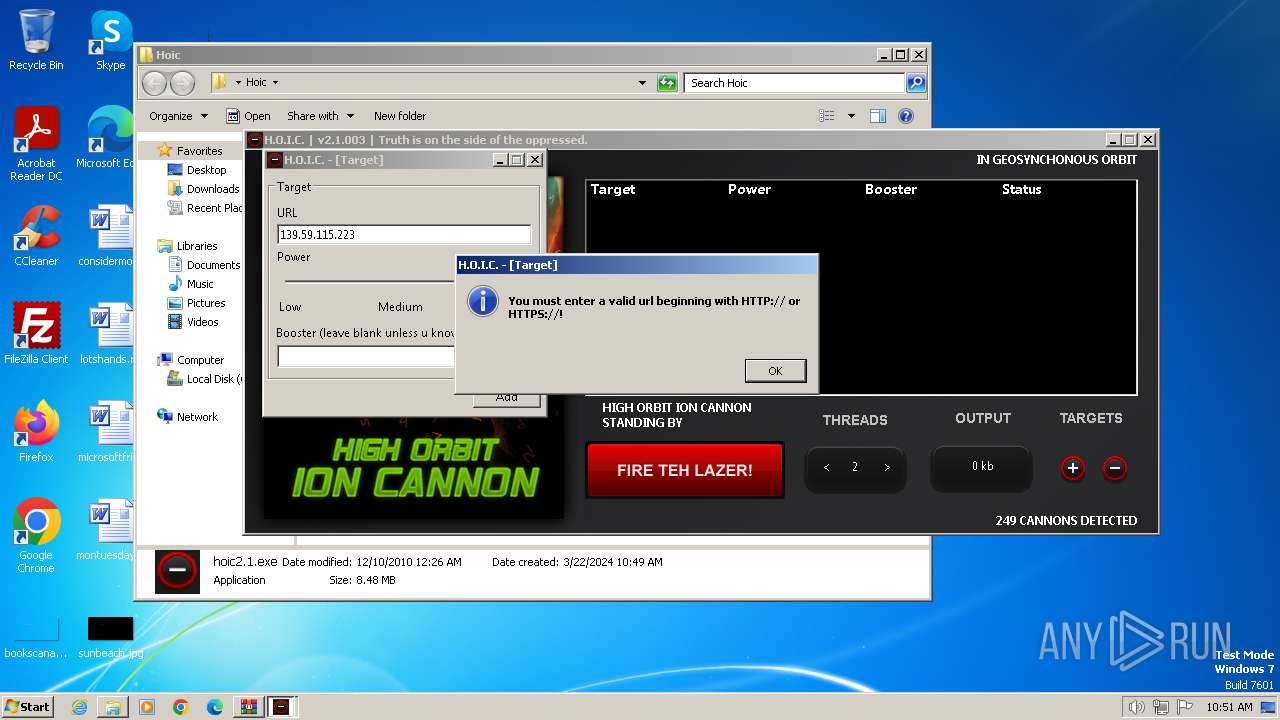Image resolution: width=1280 pixels, height=720 pixels.
Task: Open the view options dropdown arrow
Action: (851, 116)
